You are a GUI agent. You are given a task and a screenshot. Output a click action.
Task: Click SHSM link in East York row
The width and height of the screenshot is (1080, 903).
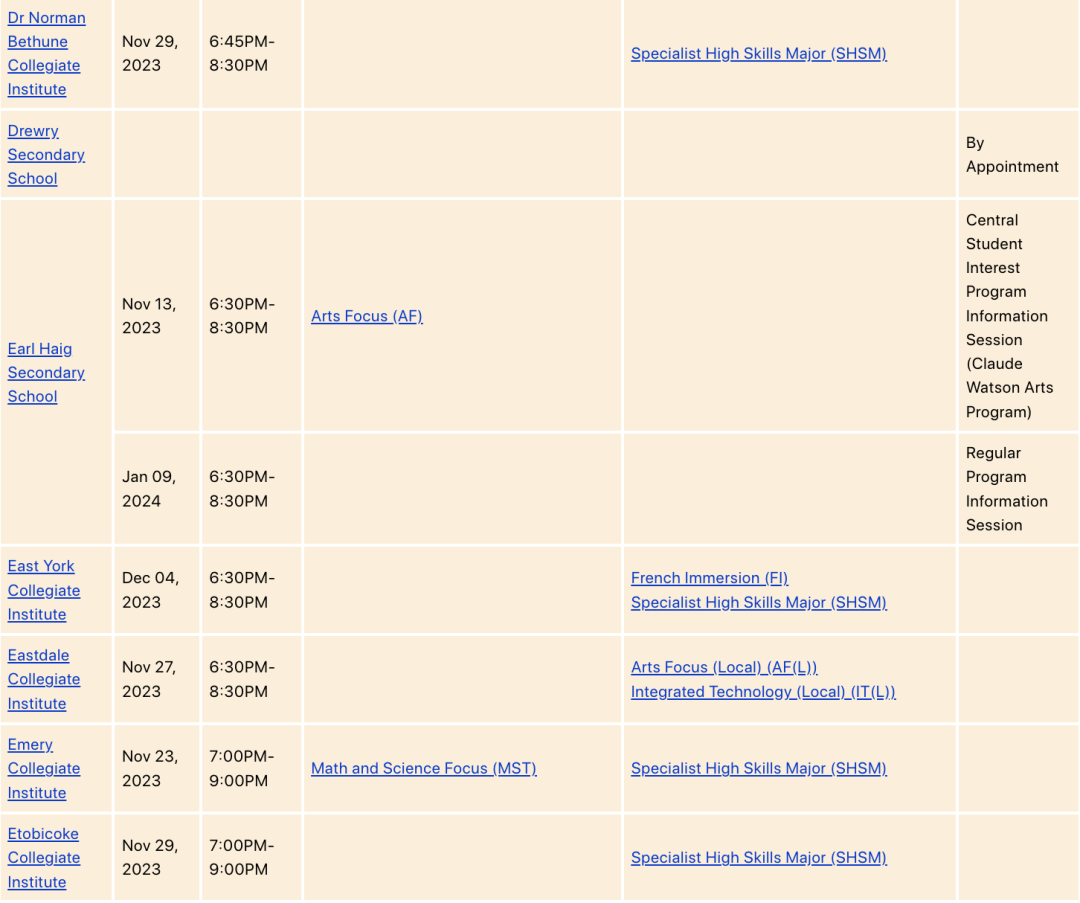click(758, 603)
